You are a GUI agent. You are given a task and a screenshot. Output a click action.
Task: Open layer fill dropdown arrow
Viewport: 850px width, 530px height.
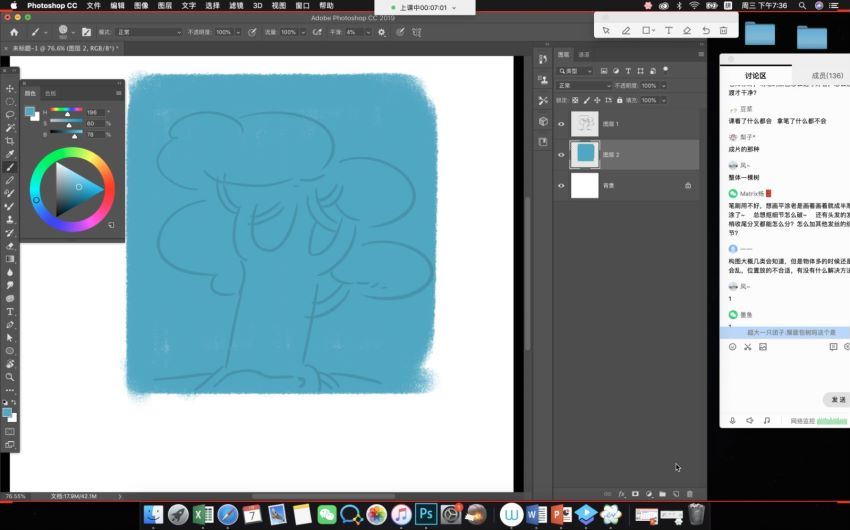[664, 100]
